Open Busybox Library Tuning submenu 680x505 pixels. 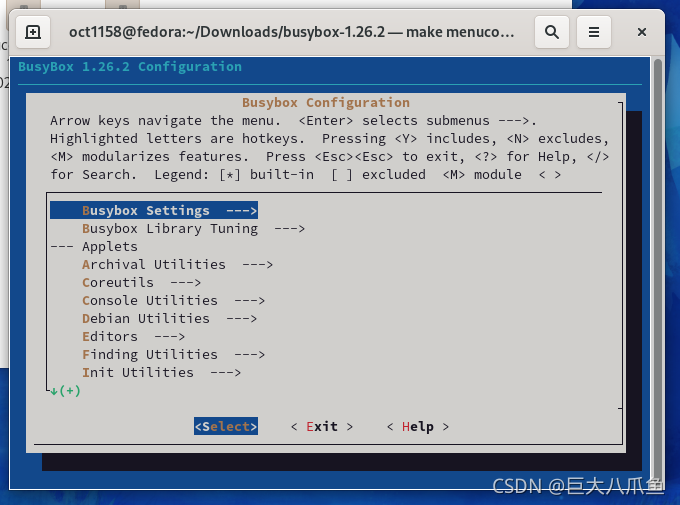click(193, 229)
